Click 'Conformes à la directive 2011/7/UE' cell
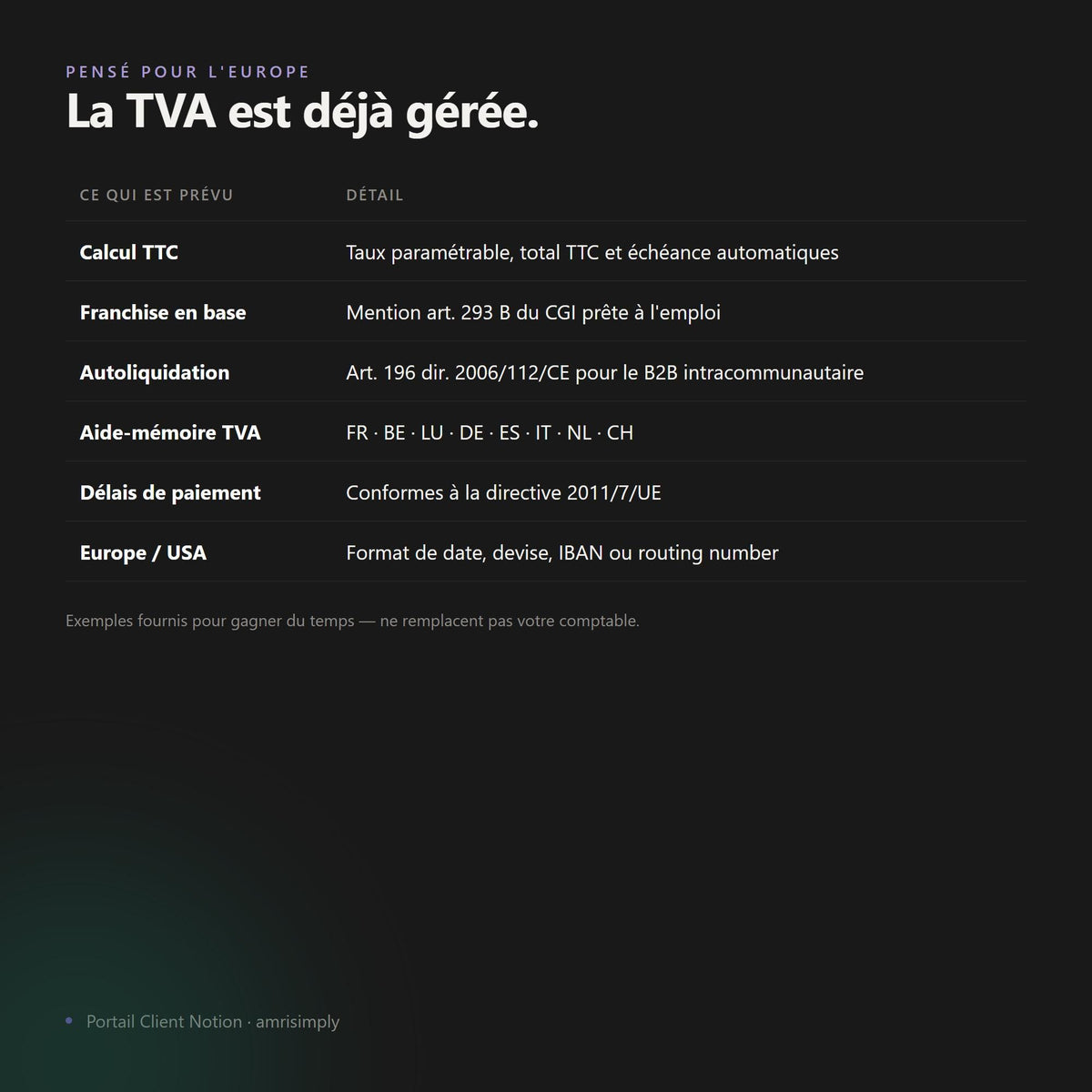 click(503, 492)
